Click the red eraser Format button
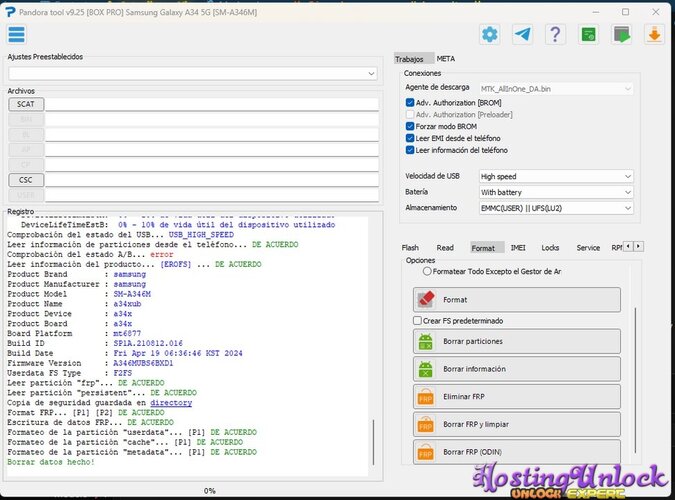675x500 pixels. tap(517, 300)
